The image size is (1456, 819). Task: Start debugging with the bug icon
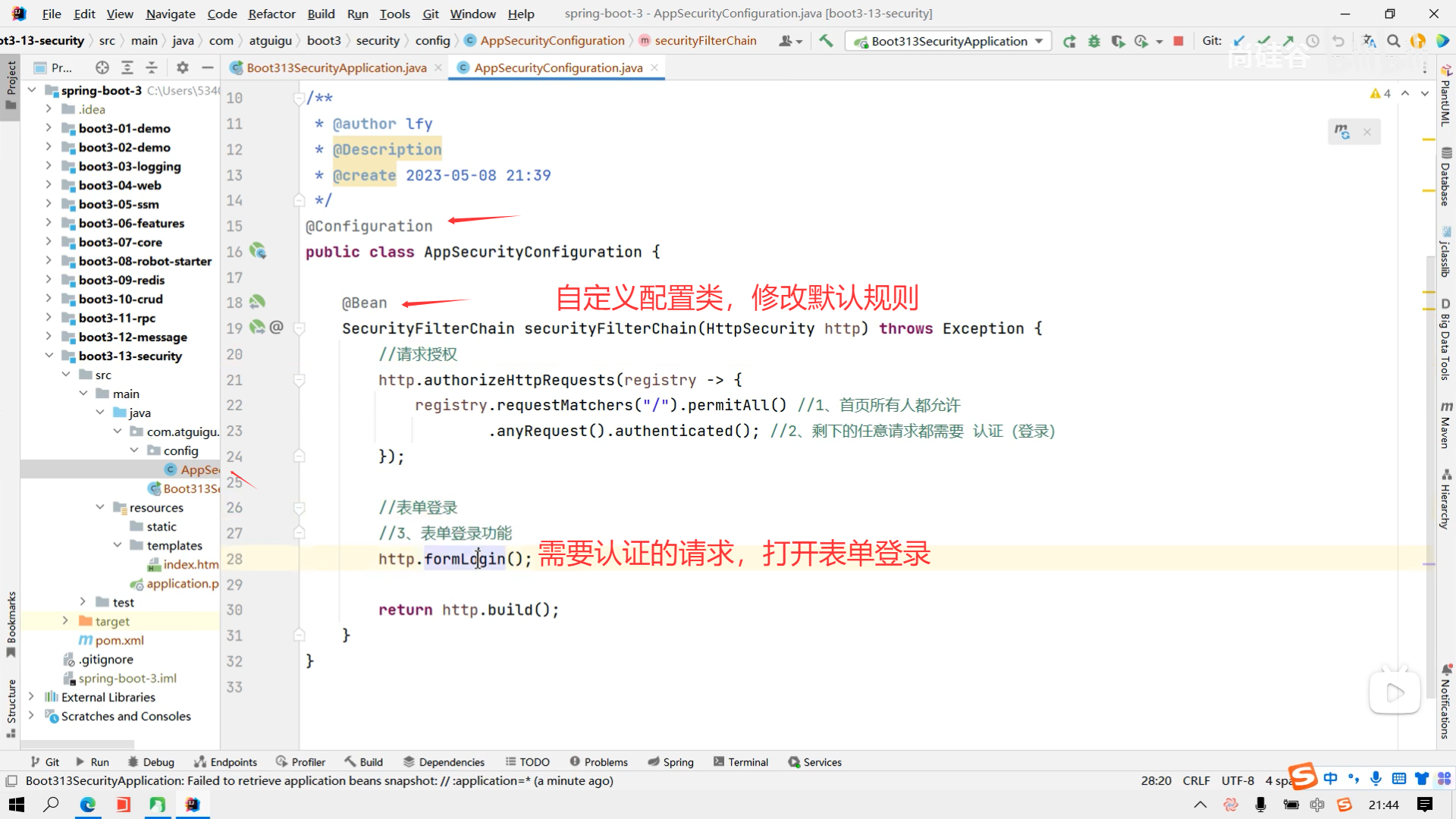coord(1094,41)
